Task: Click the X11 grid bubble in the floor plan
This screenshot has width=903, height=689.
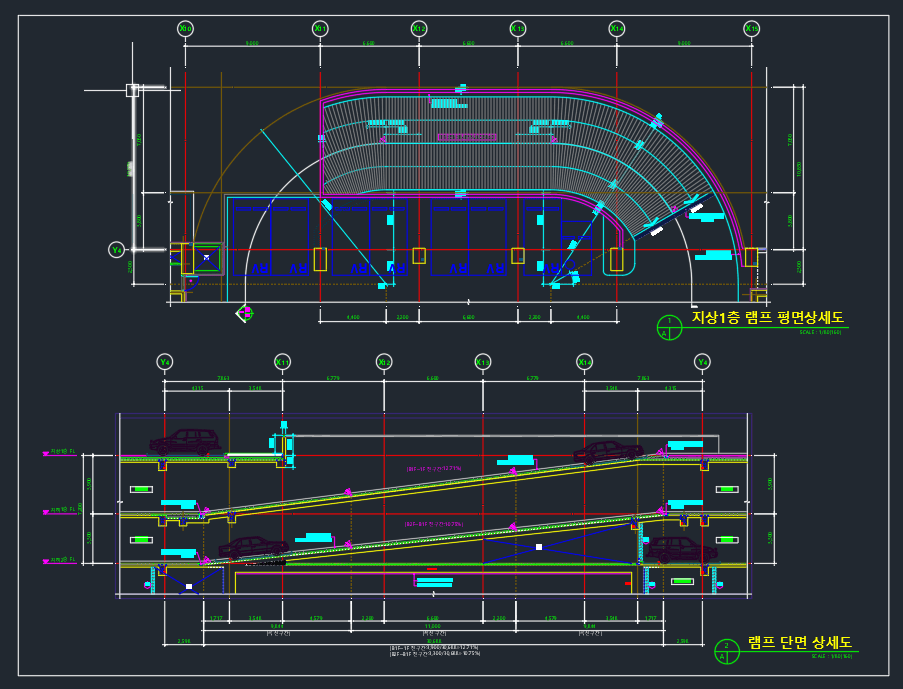Action: [320, 28]
